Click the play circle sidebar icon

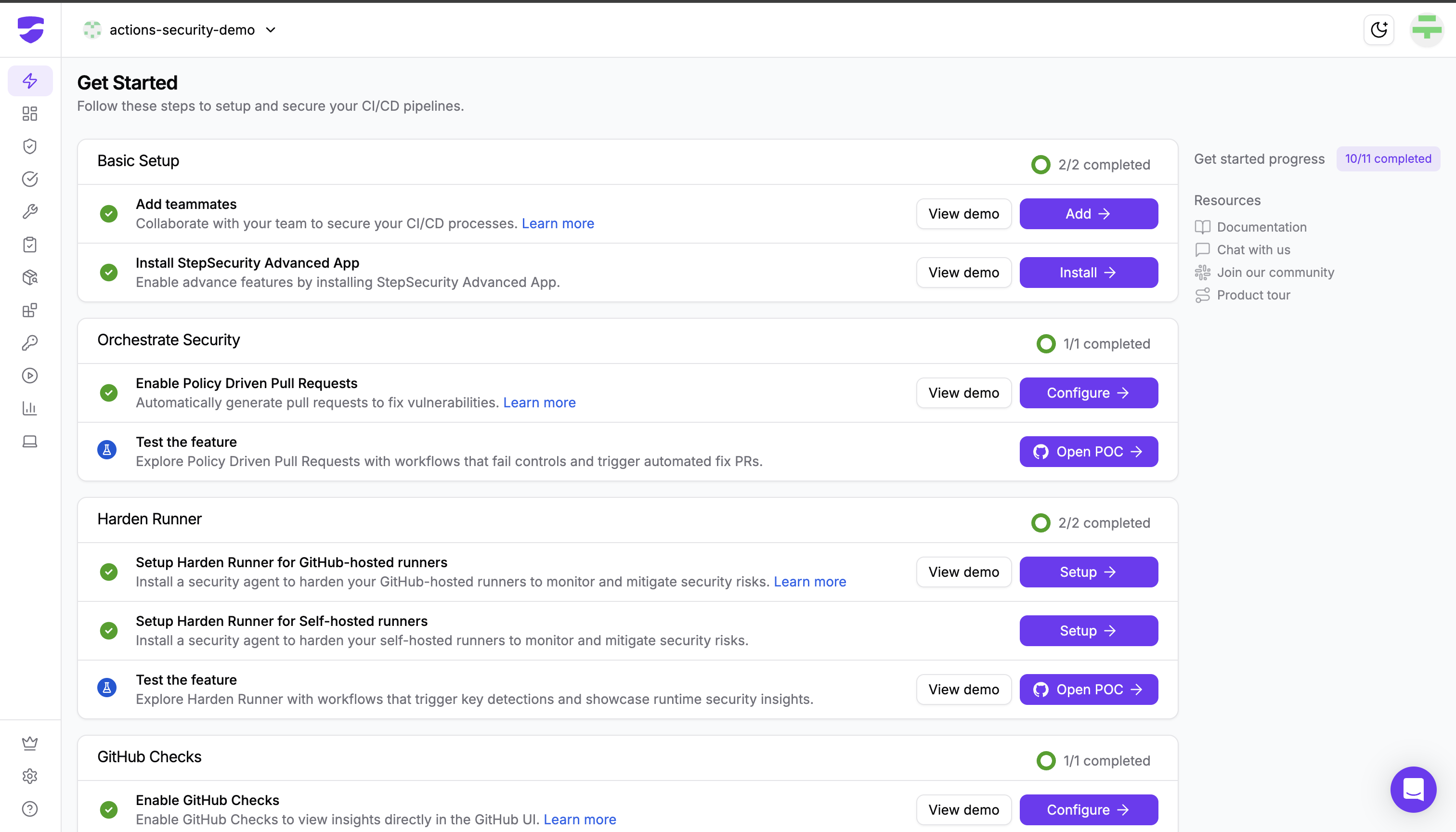[30, 376]
